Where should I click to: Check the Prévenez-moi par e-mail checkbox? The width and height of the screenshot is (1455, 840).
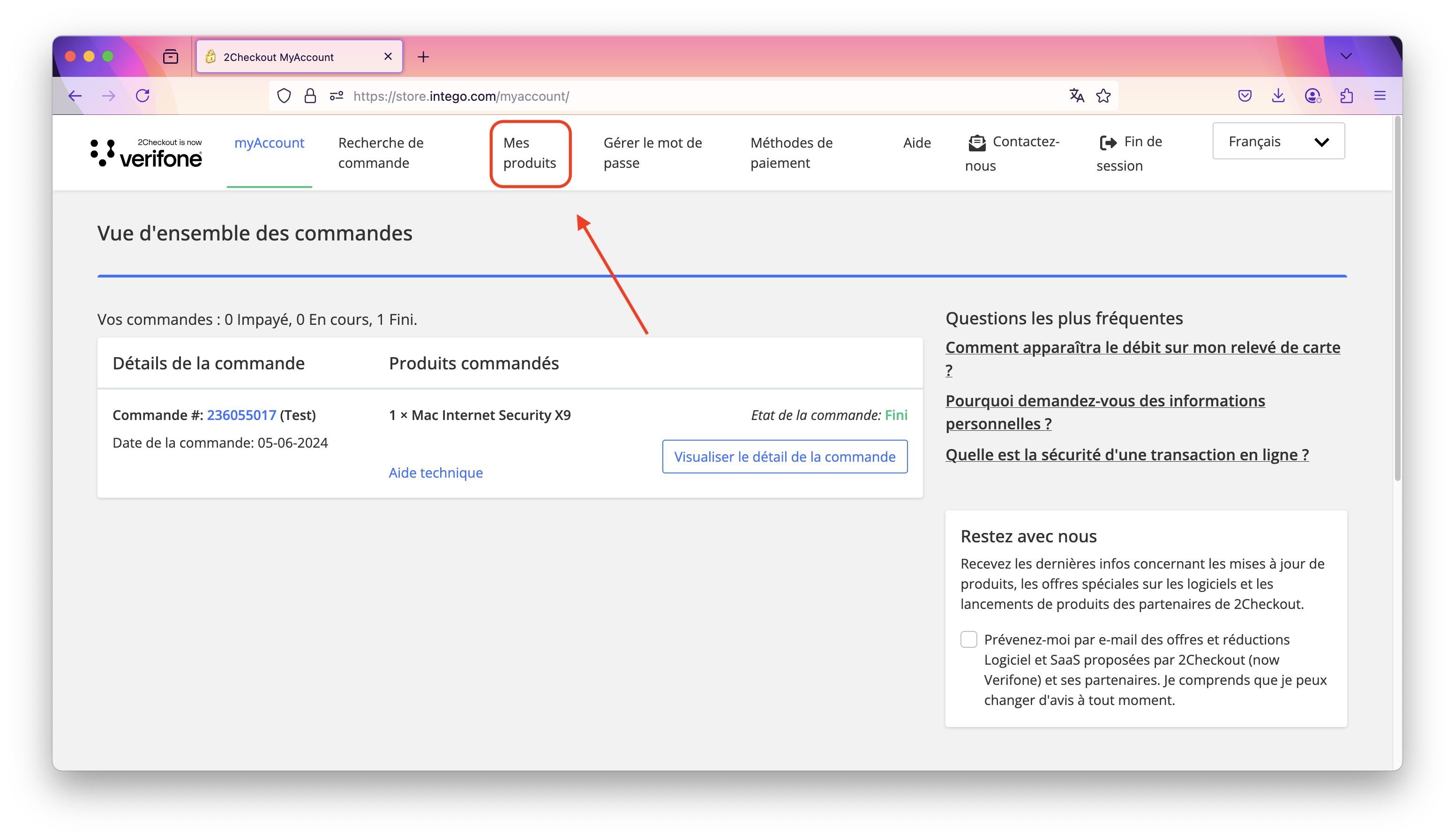968,639
